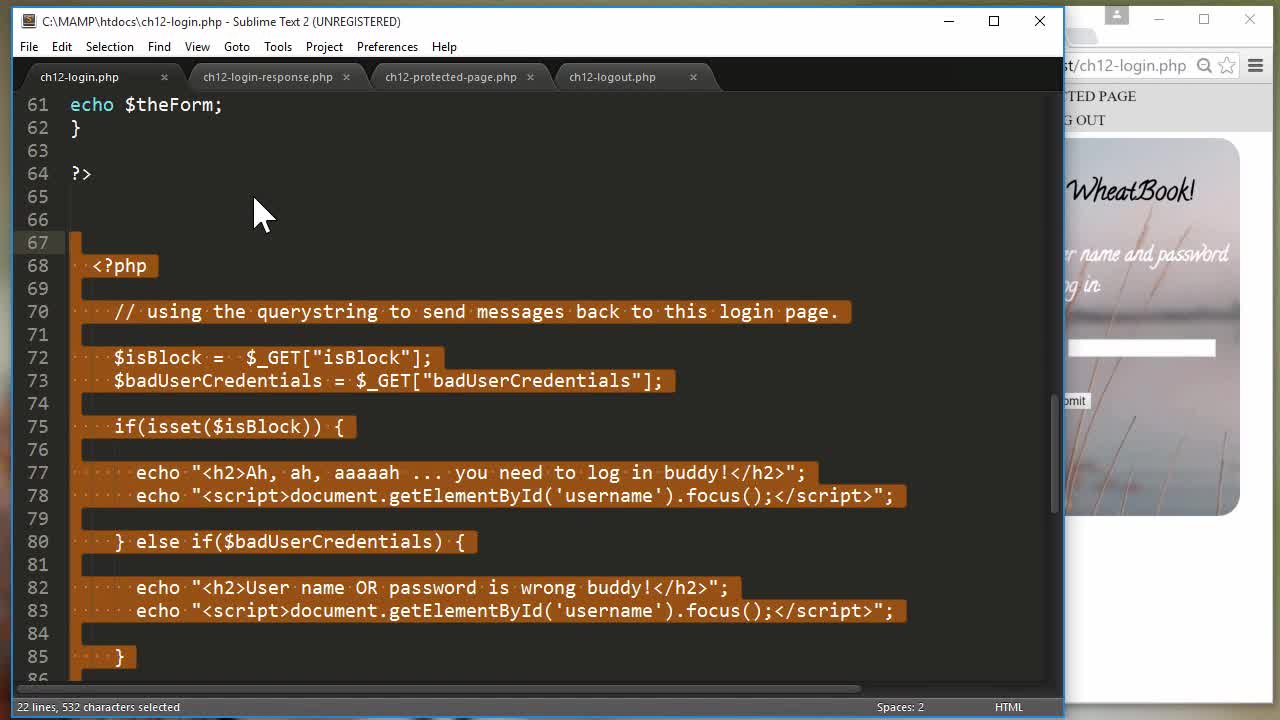The width and height of the screenshot is (1280, 720).
Task: Click the '<?php' opening tag on line 68
Action: pyautogui.click(x=119, y=265)
